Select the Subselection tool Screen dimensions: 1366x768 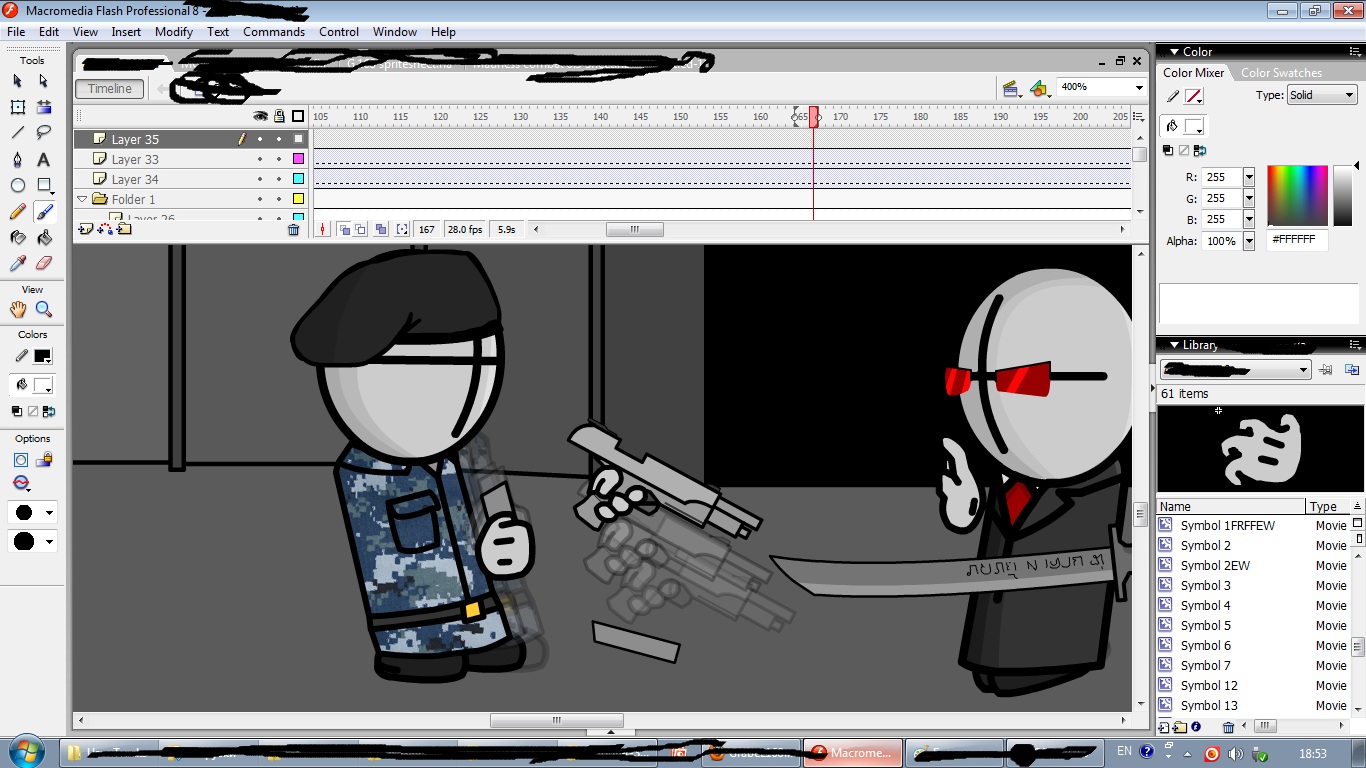pyautogui.click(x=44, y=81)
